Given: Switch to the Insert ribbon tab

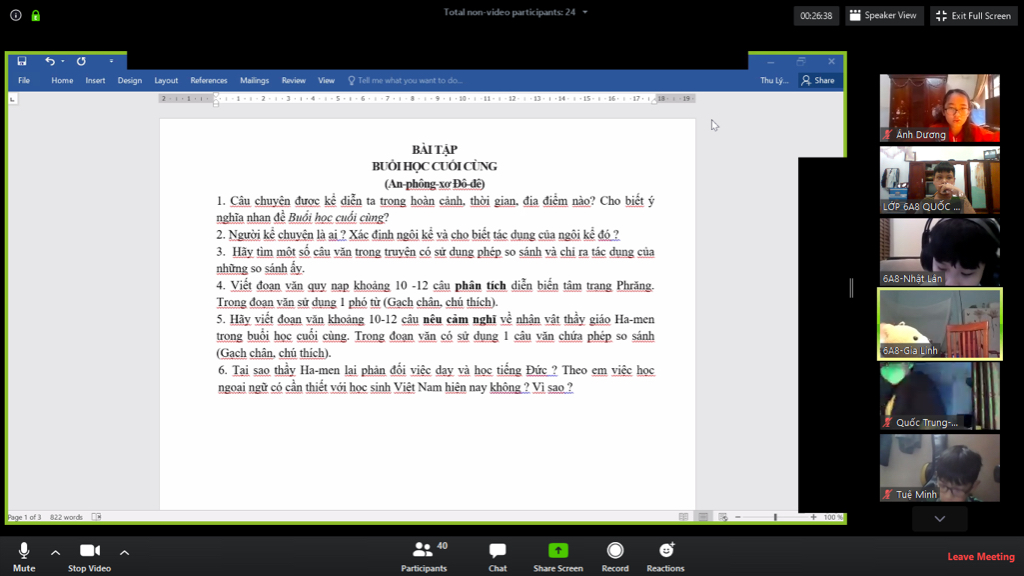Looking at the screenshot, I should pos(95,81).
